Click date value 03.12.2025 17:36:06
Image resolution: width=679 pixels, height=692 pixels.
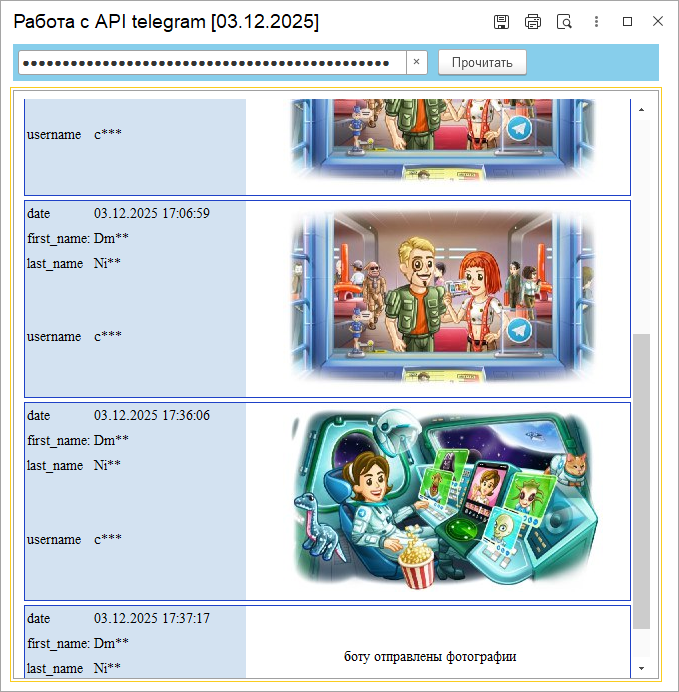pyautogui.click(x=152, y=416)
